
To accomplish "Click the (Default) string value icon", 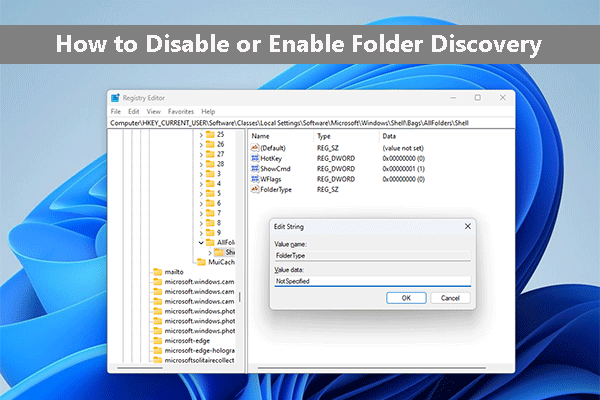I will pyautogui.click(x=255, y=148).
